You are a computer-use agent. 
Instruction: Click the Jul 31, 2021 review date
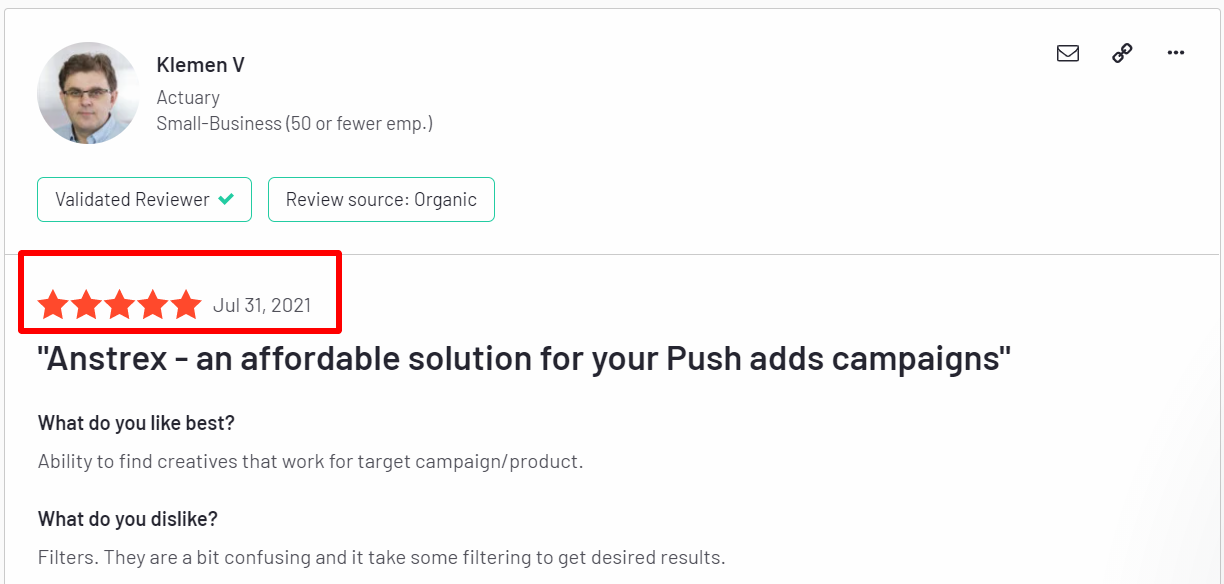click(x=262, y=305)
